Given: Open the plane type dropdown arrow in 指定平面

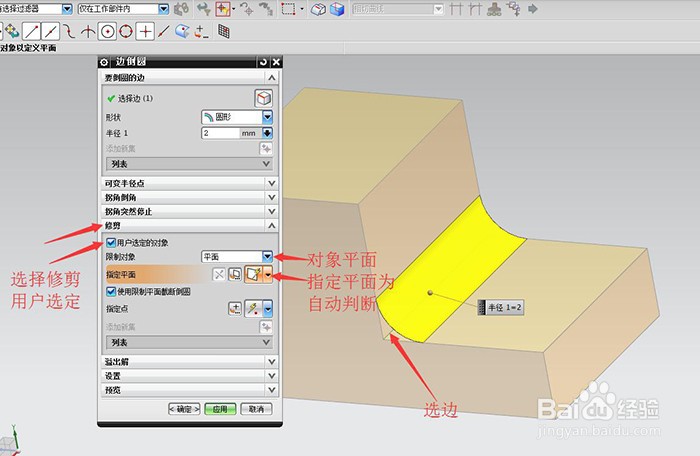Looking at the screenshot, I should point(267,274).
